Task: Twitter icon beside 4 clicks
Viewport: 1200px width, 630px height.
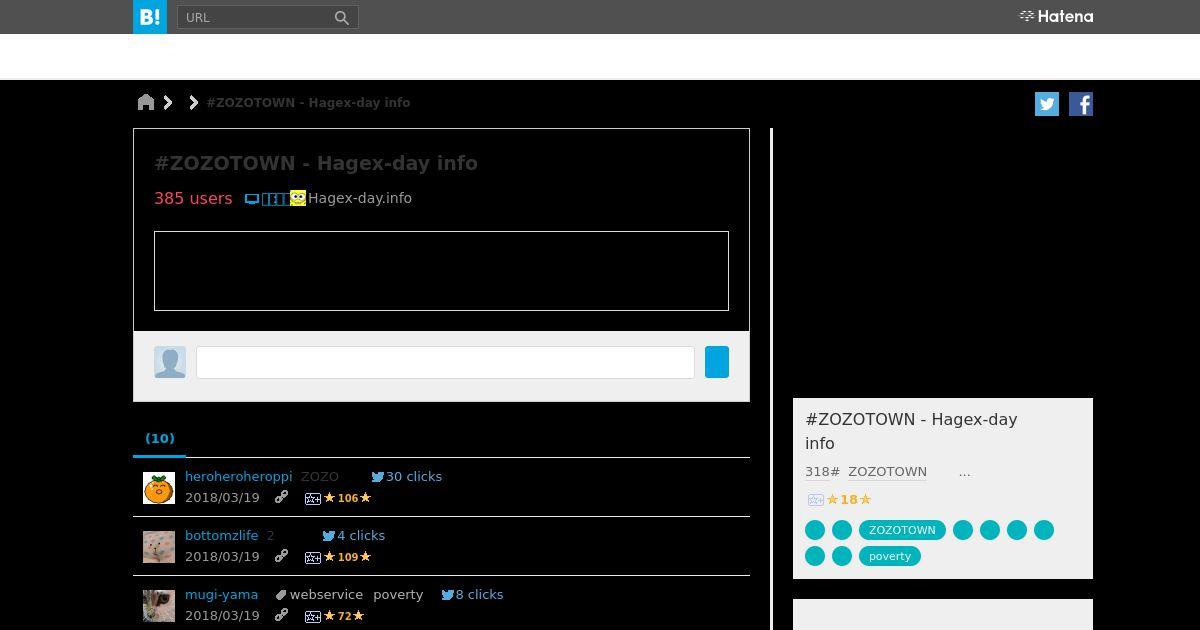Action: pos(328,536)
